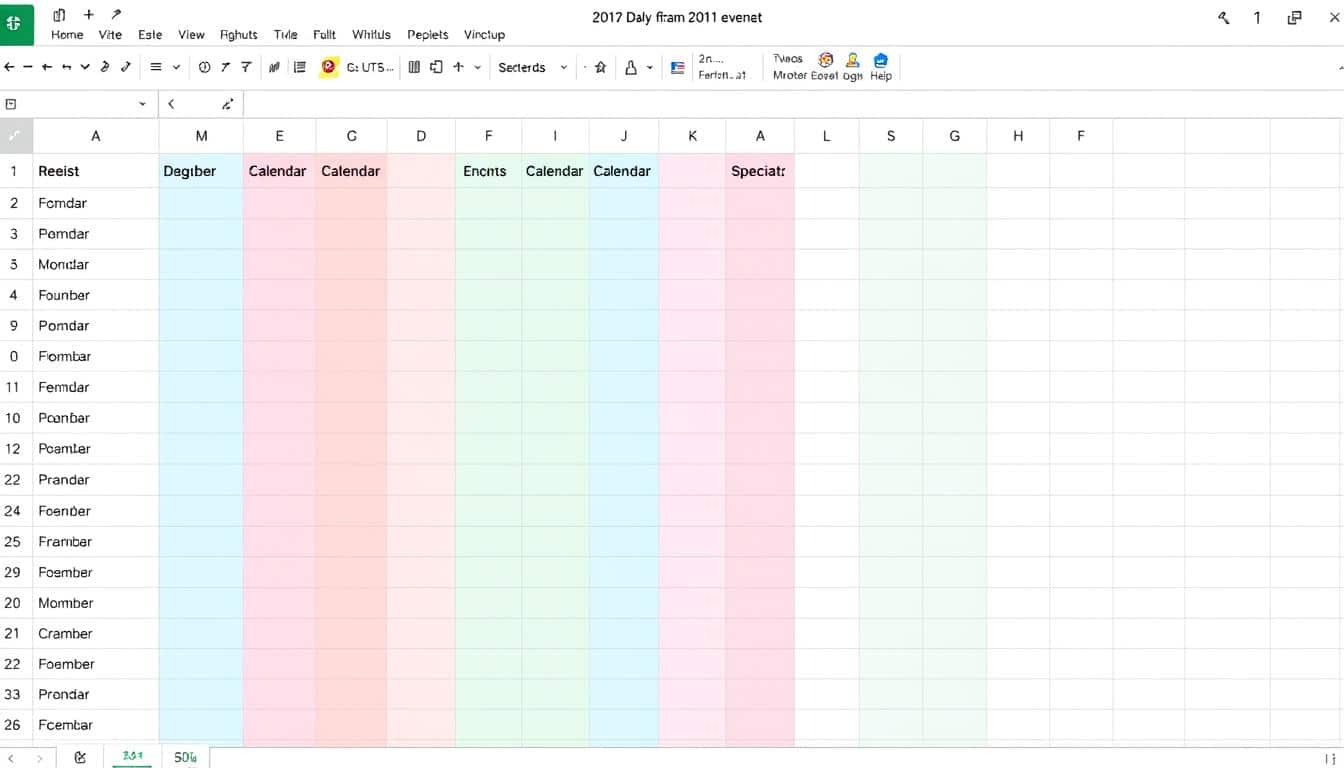Click the formula bar input area
Screen dimensions: 1344x768
(x=793, y=104)
